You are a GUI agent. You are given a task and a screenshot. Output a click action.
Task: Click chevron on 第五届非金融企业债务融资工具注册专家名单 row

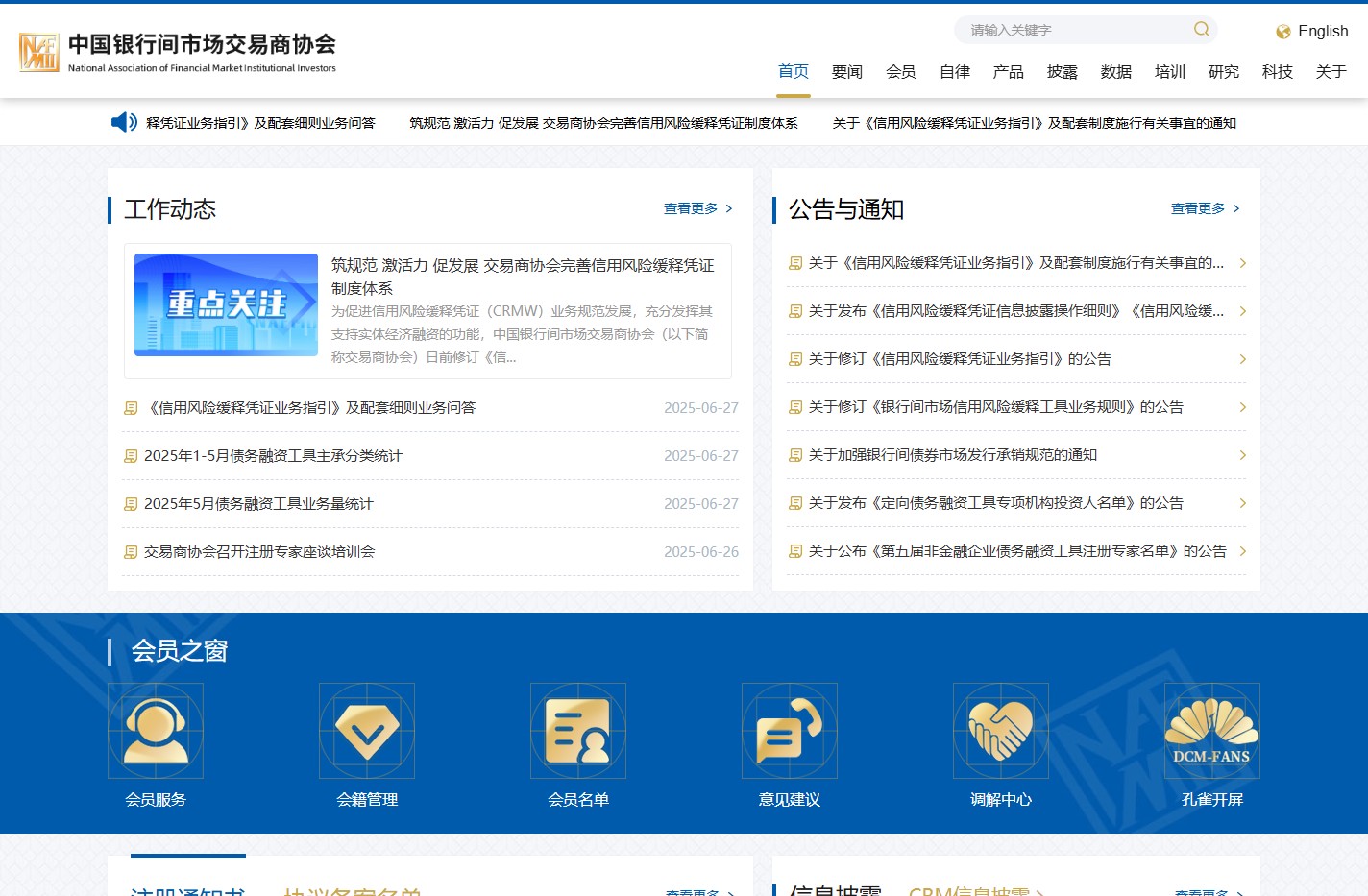tap(1242, 551)
